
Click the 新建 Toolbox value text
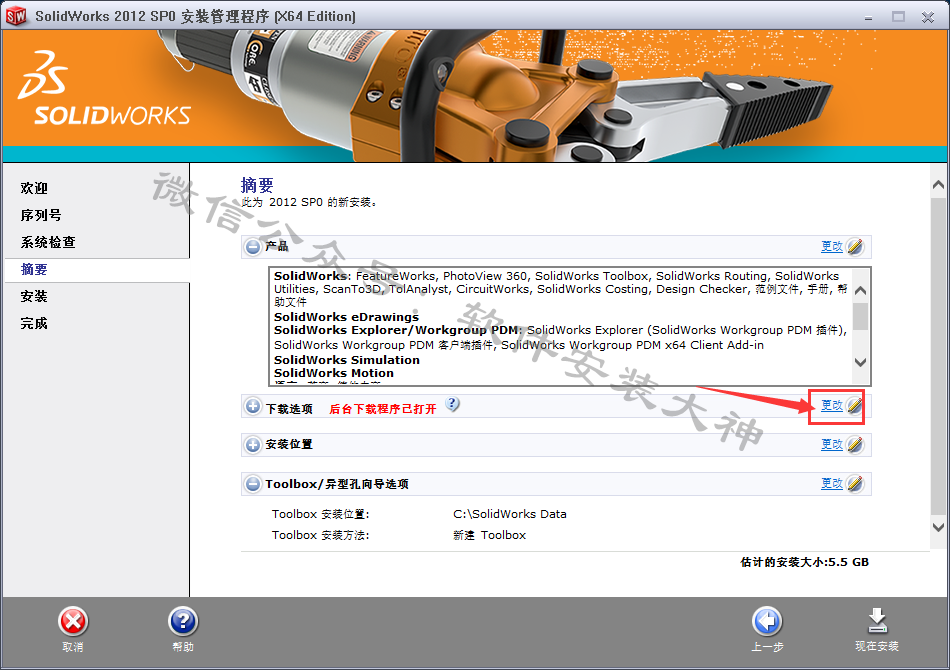click(x=490, y=535)
